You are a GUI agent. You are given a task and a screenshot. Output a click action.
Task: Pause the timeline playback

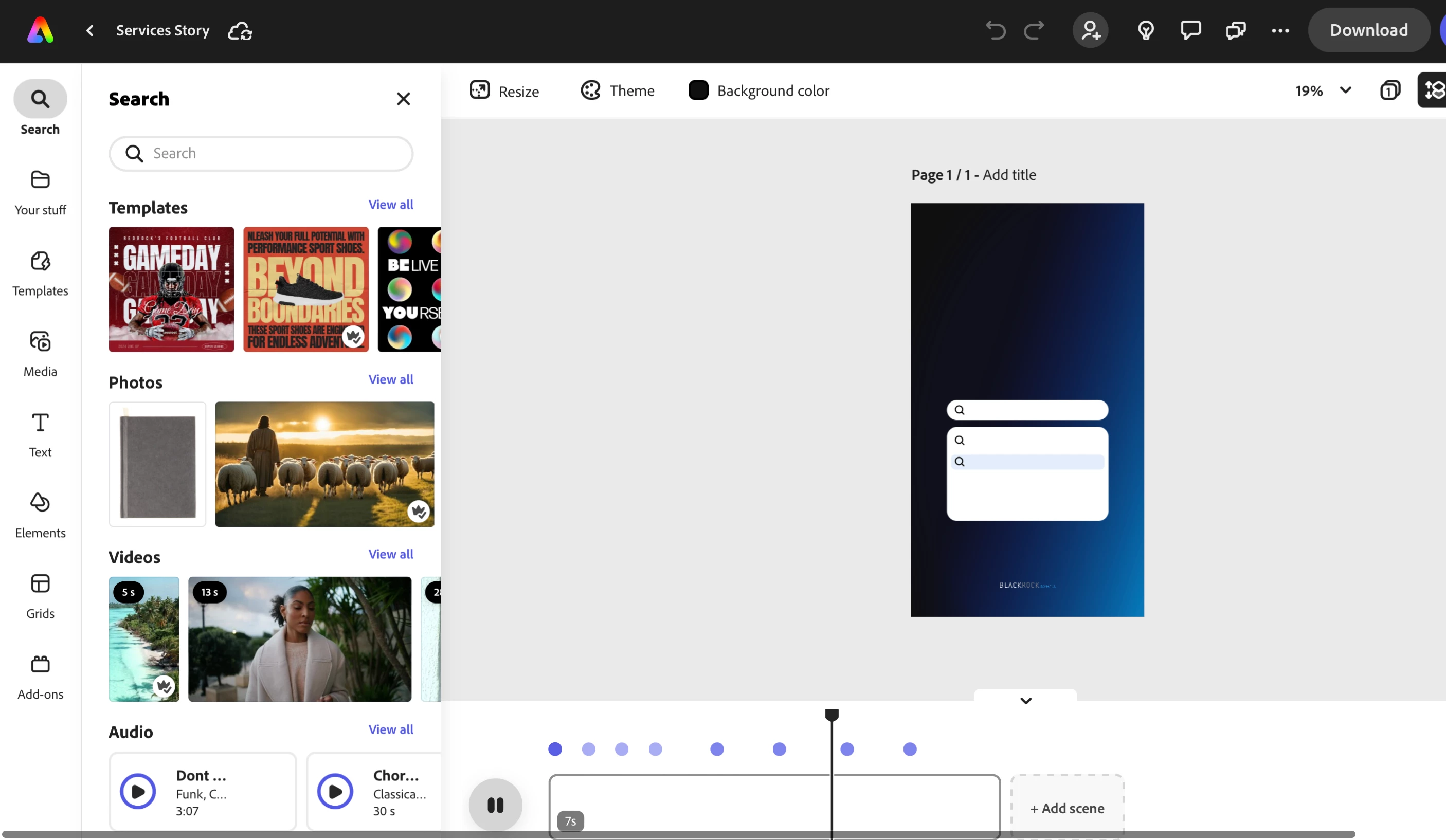pyautogui.click(x=495, y=805)
